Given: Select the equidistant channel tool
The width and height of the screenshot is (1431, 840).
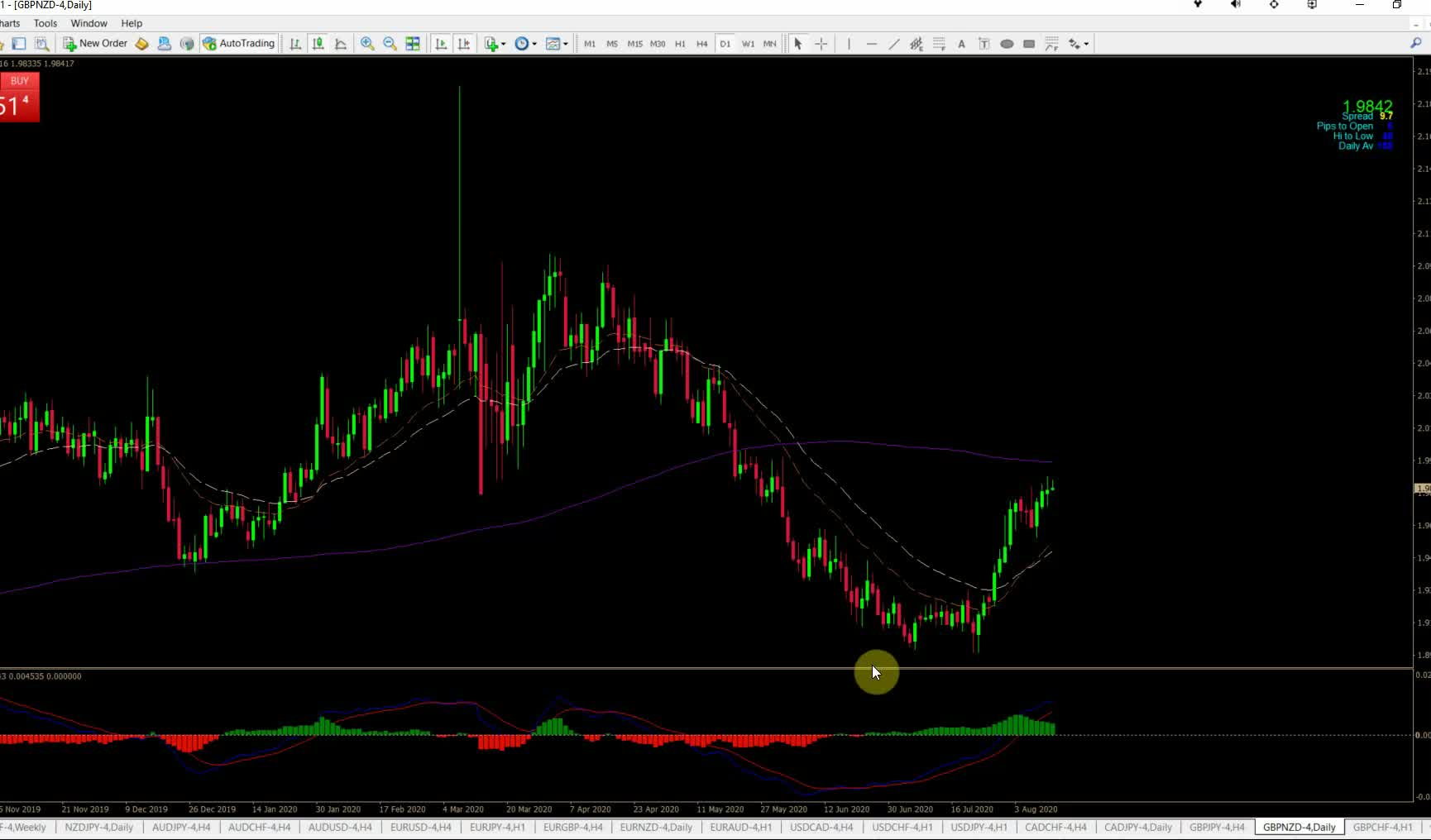Looking at the screenshot, I should pyautogui.click(x=917, y=44).
